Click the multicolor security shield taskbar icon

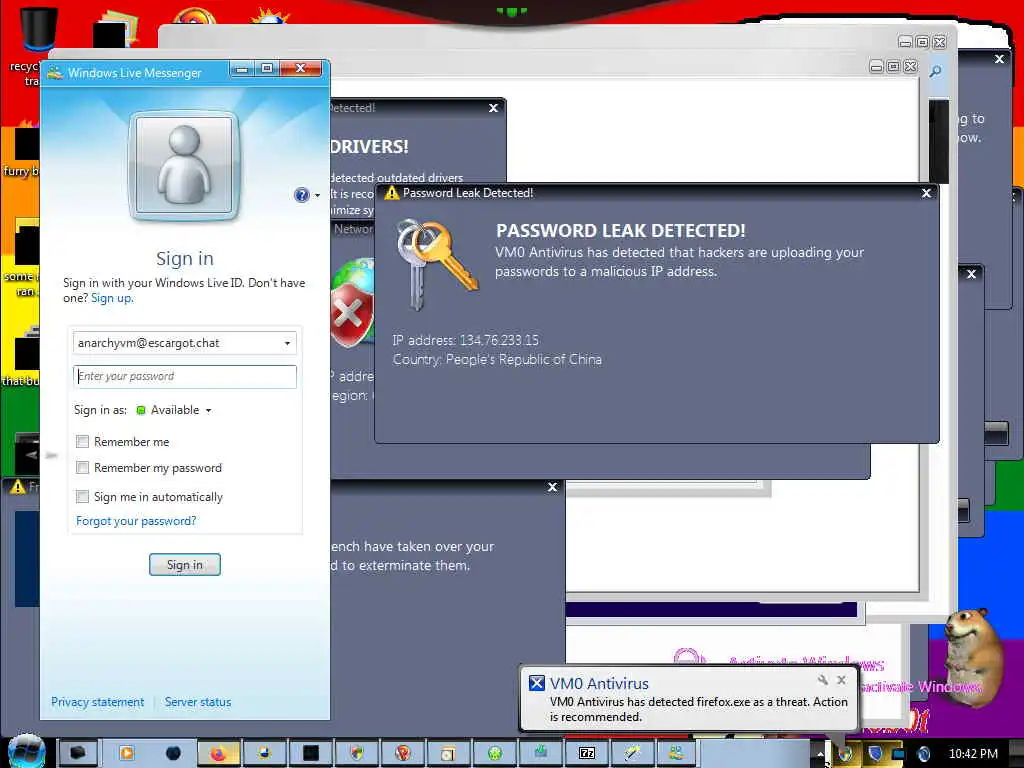pyautogui.click(x=357, y=753)
